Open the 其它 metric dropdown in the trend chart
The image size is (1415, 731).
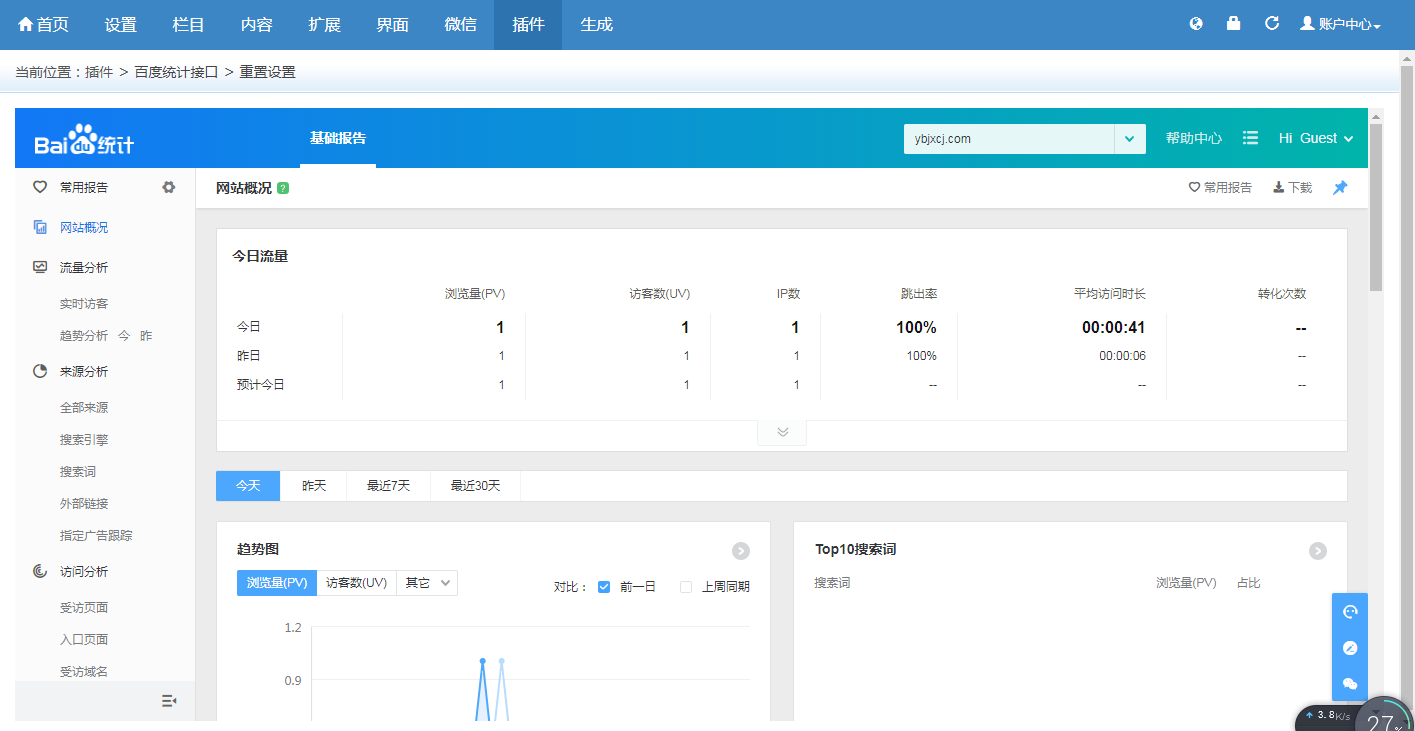(x=427, y=582)
